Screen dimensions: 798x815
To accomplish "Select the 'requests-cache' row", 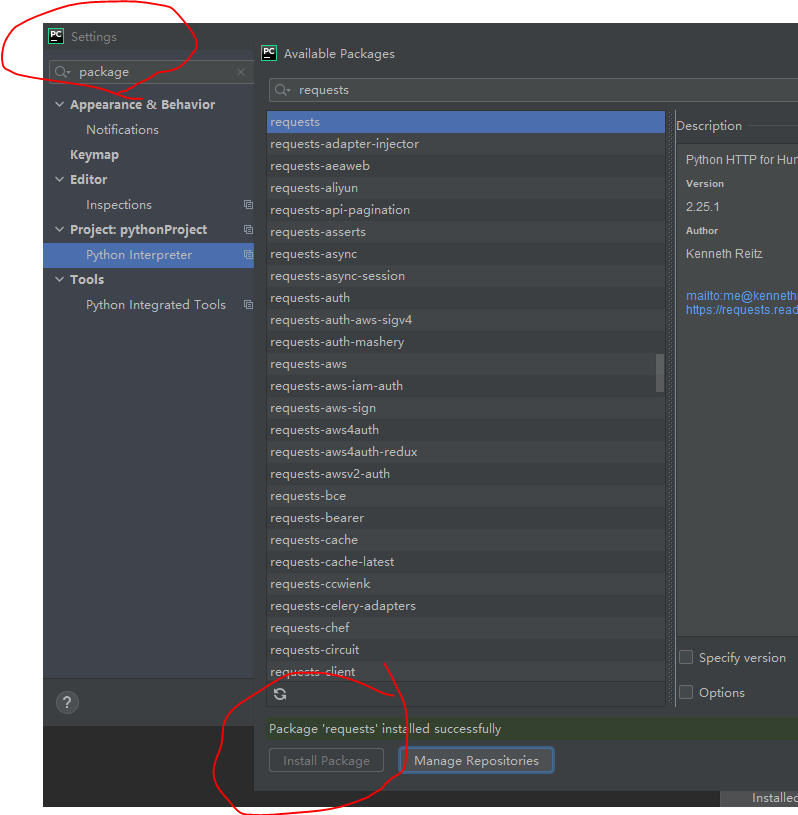I will tap(466, 540).
